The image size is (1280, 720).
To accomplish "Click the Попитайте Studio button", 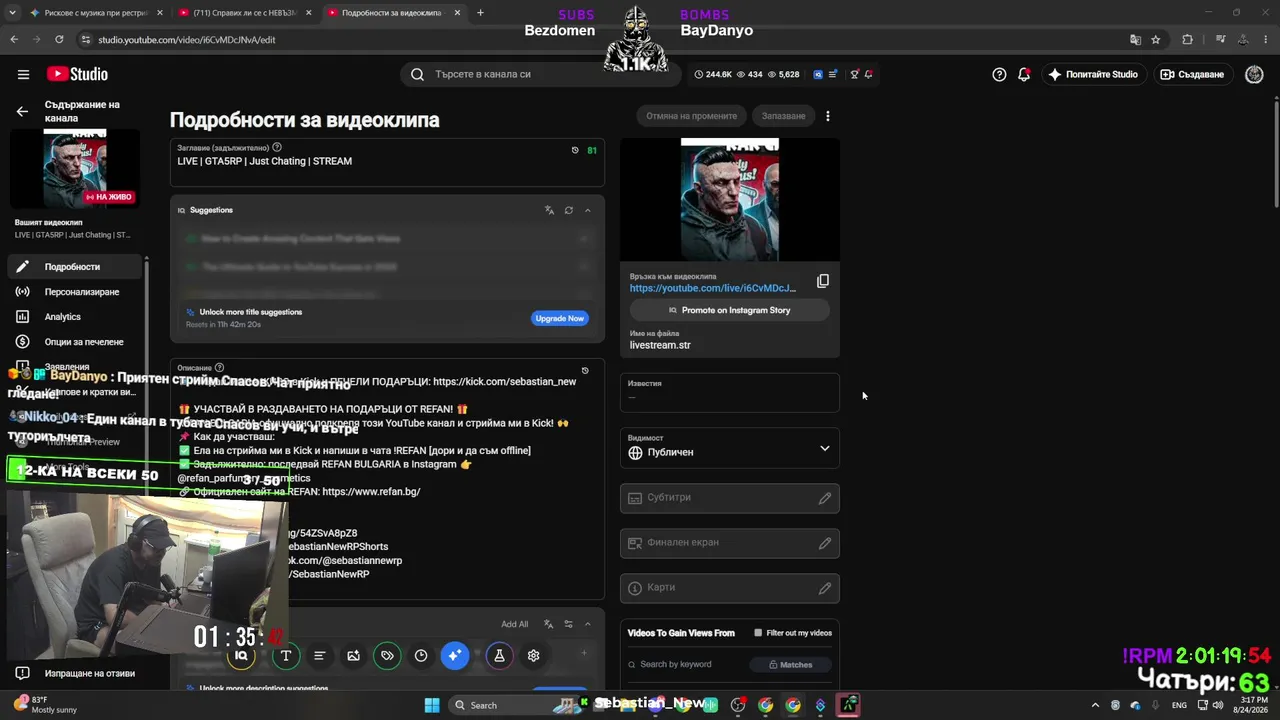I will click(x=1093, y=74).
